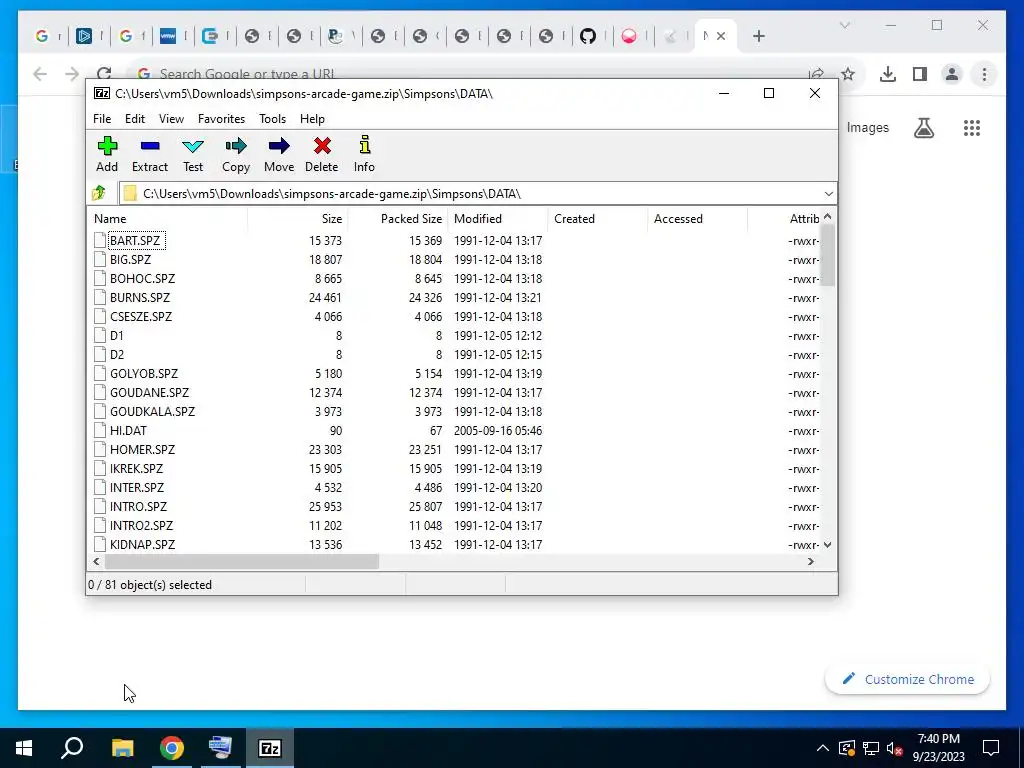The width and height of the screenshot is (1024, 768).
Task: Click the file icon beside HI.DAT
Action: (99, 430)
